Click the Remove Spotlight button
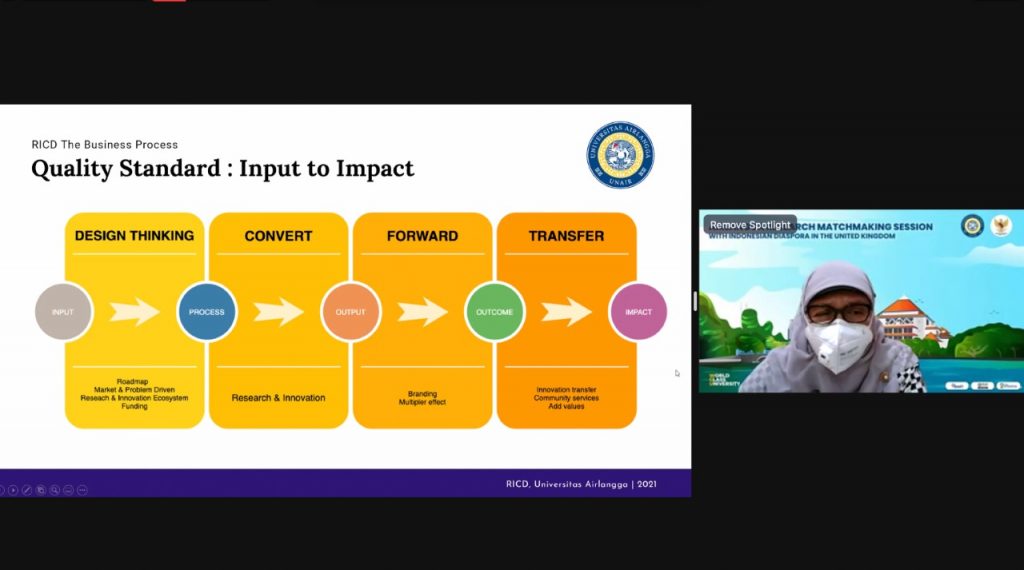 pos(750,225)
